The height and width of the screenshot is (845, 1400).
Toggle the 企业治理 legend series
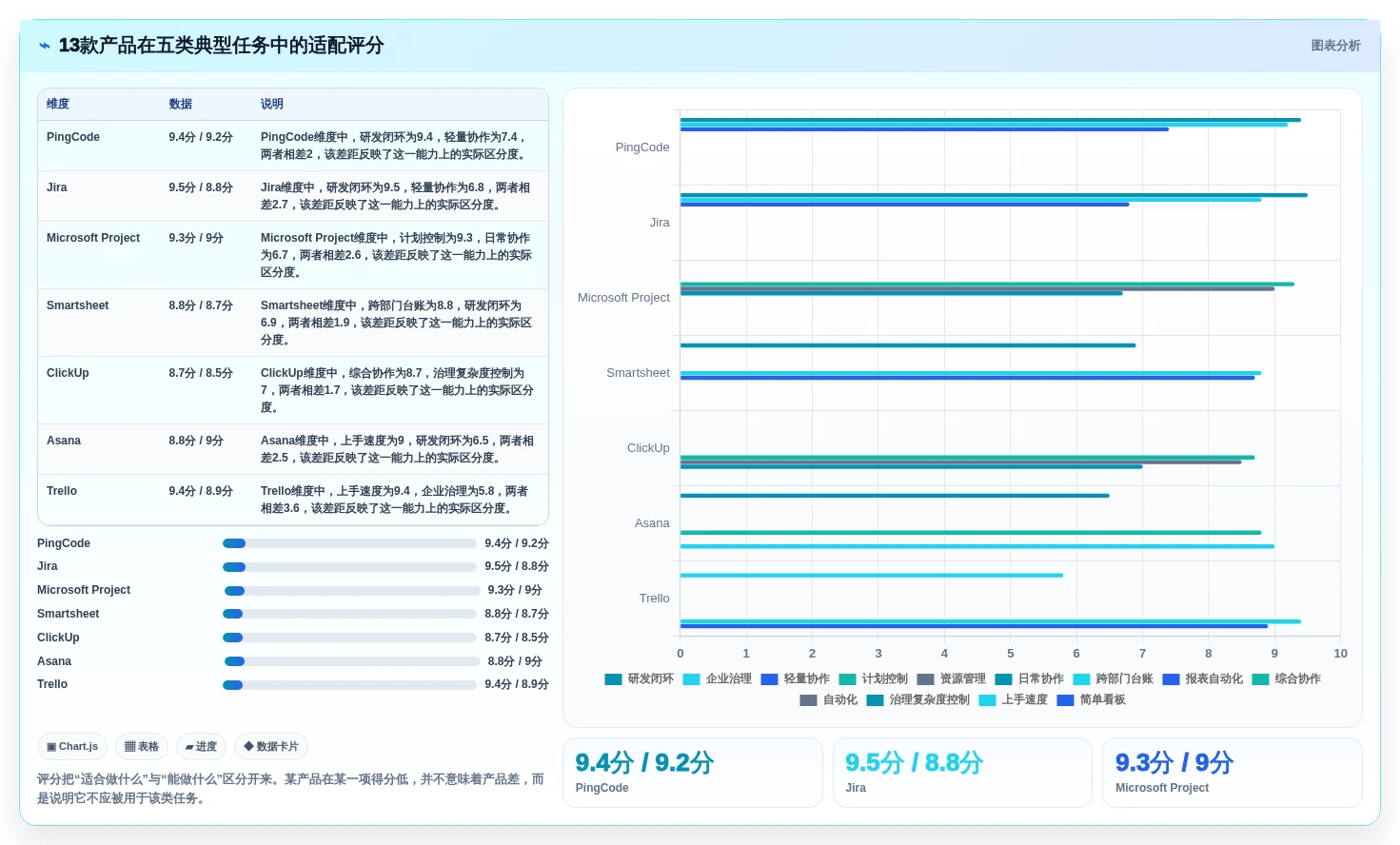[x=718, y=678]
